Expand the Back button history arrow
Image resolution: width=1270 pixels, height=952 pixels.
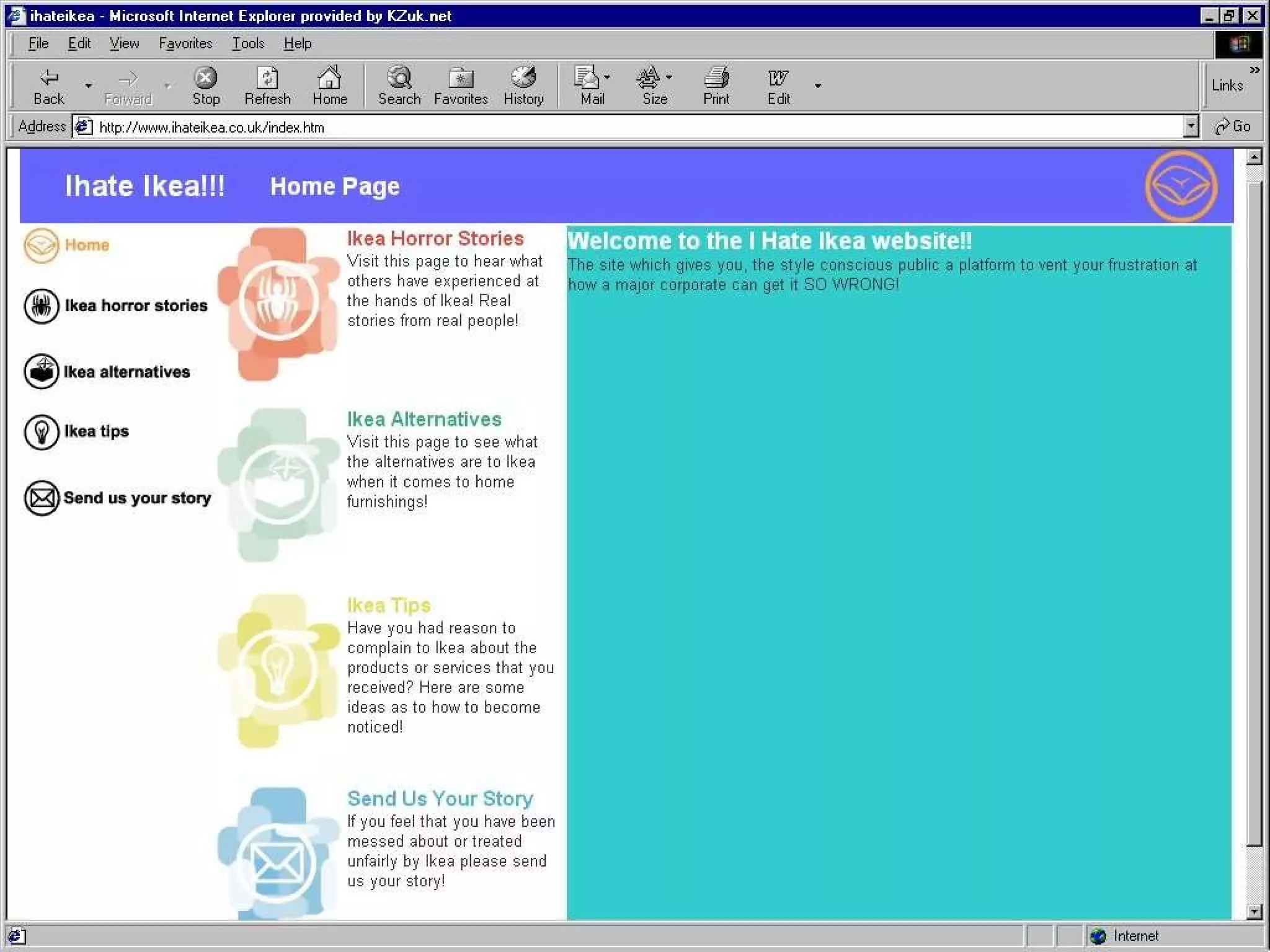tap(88, 86)
